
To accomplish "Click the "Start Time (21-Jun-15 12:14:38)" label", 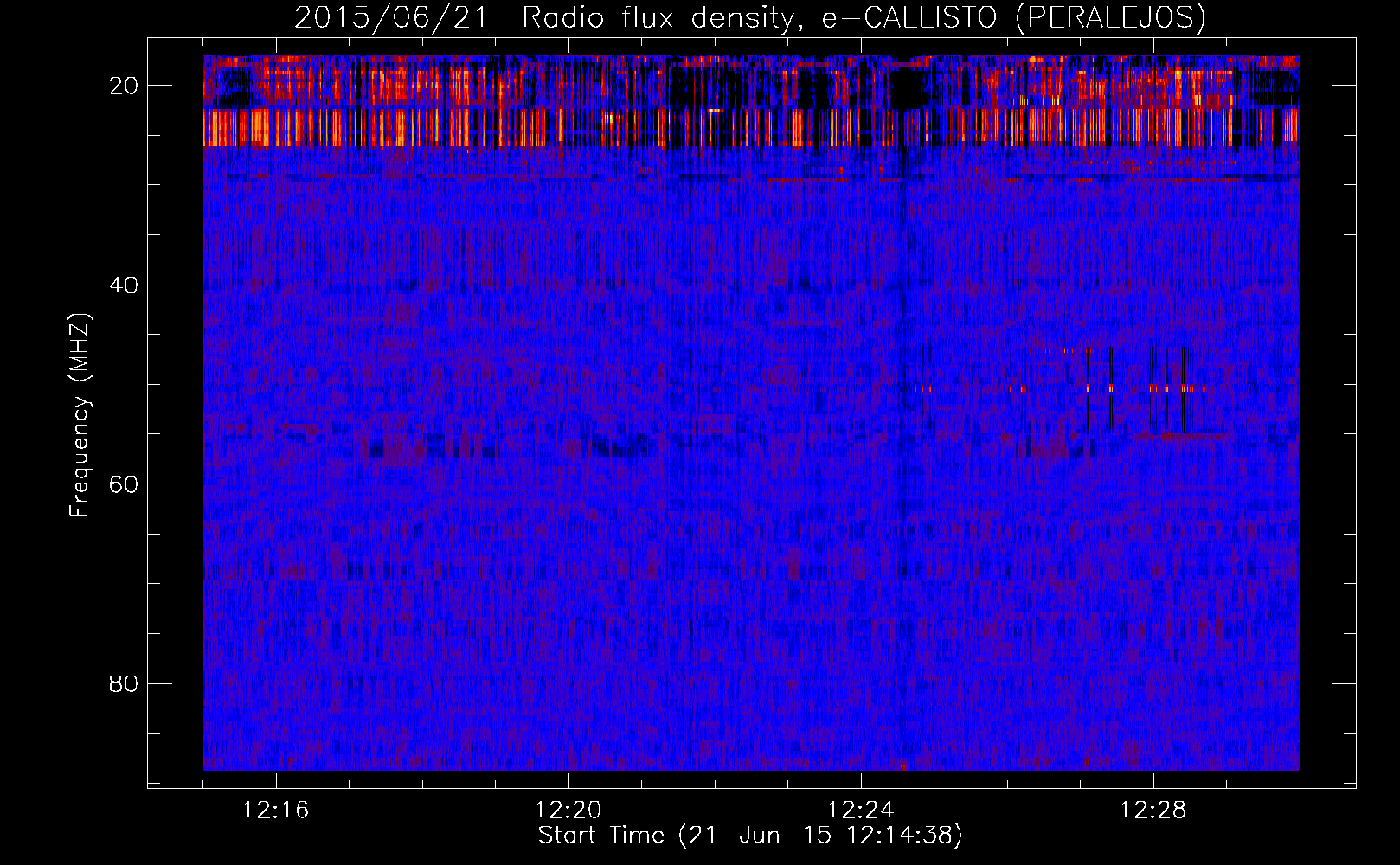I will (750, 836).
